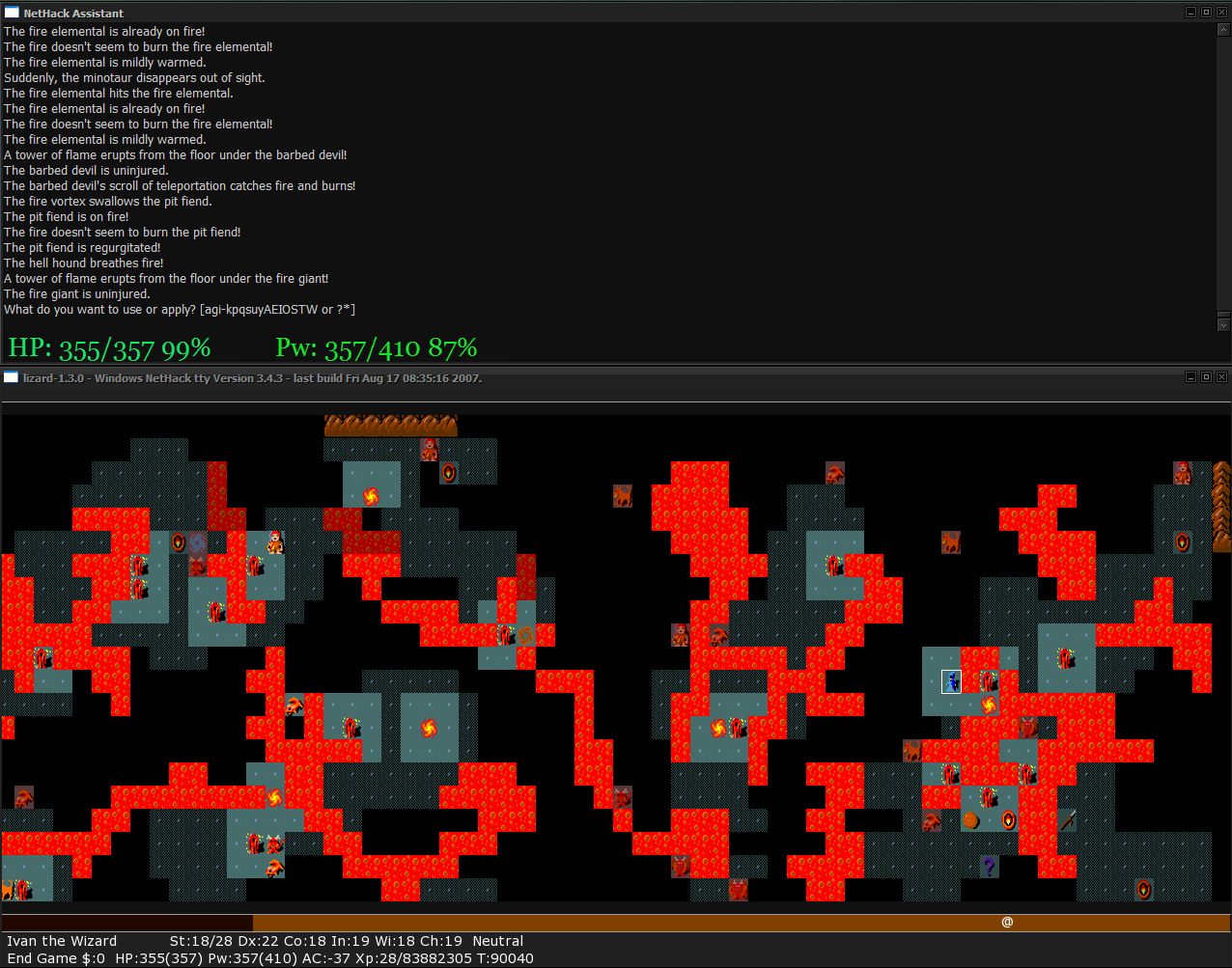
Task: Click the "Dx:22" dexterity stat
Action: coord(260,941)
